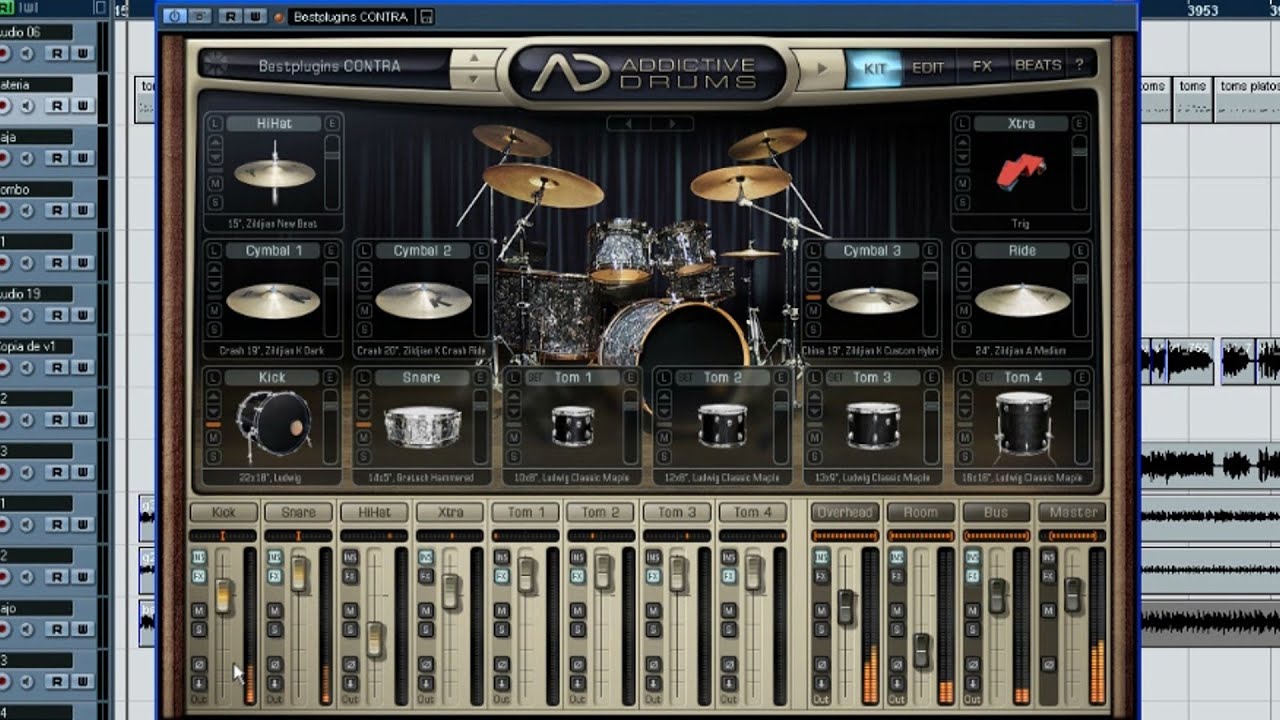Screen dimensions: 1280x720
Task: Select the Master mixer channel label
Action: coord(1072,512)
